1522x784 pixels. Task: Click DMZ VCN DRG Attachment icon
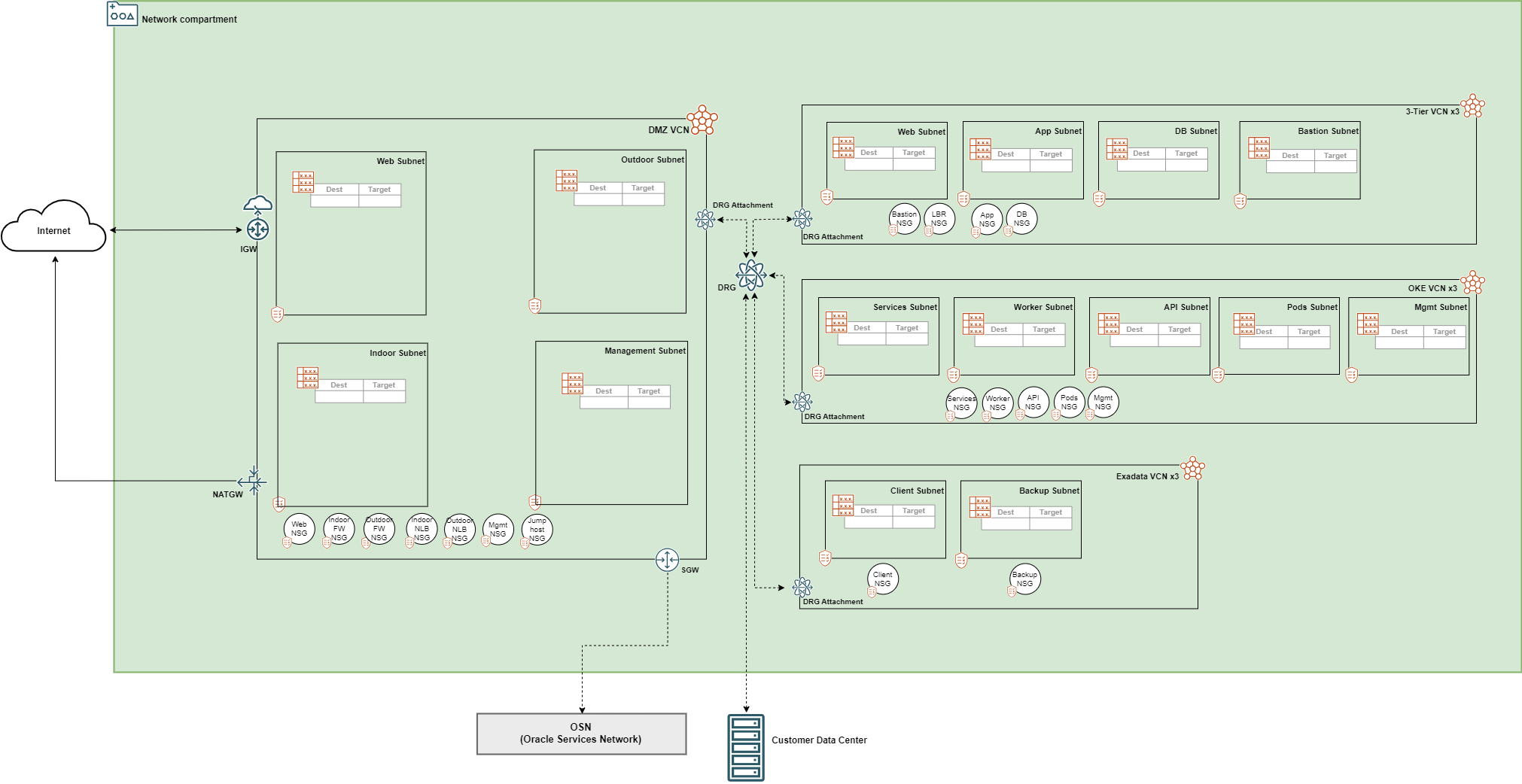705,220
